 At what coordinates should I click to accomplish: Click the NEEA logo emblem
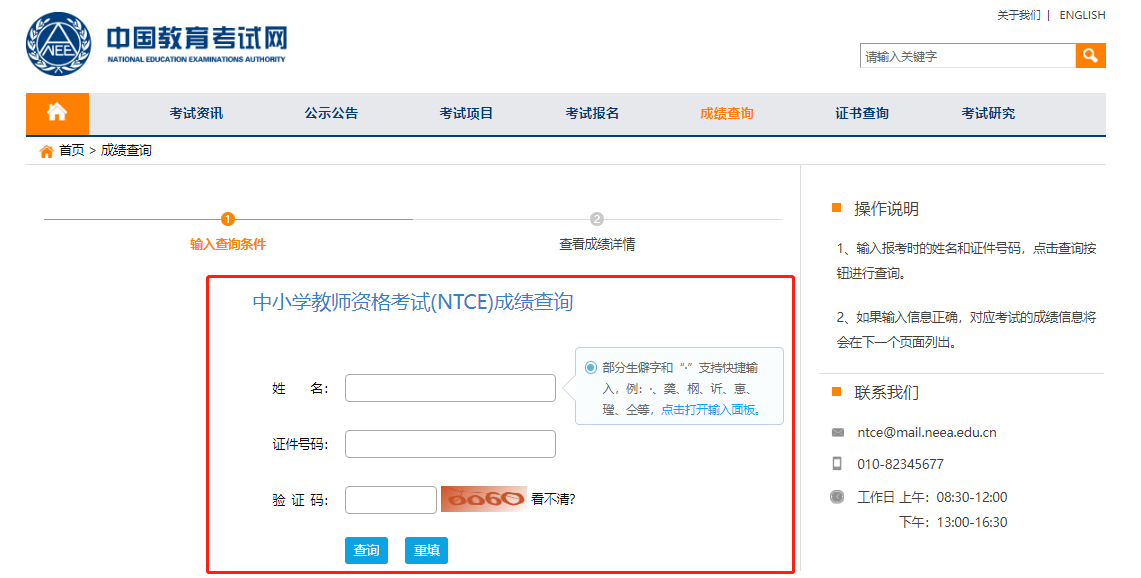click(x=58, y=45)
